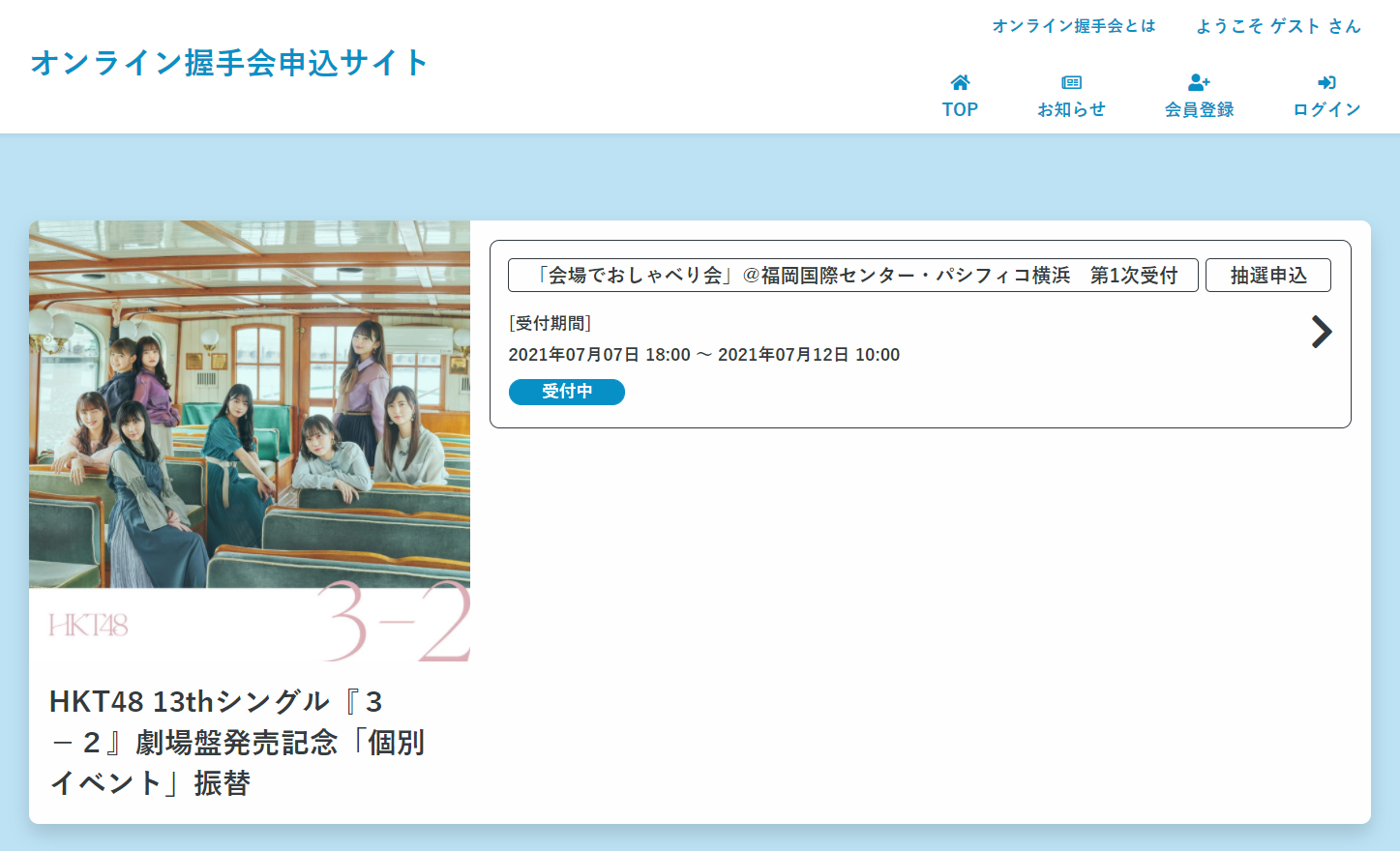Screen dimensions: 1400x851
Task: Select ログイン menu item
Action: click(1326, 97)
